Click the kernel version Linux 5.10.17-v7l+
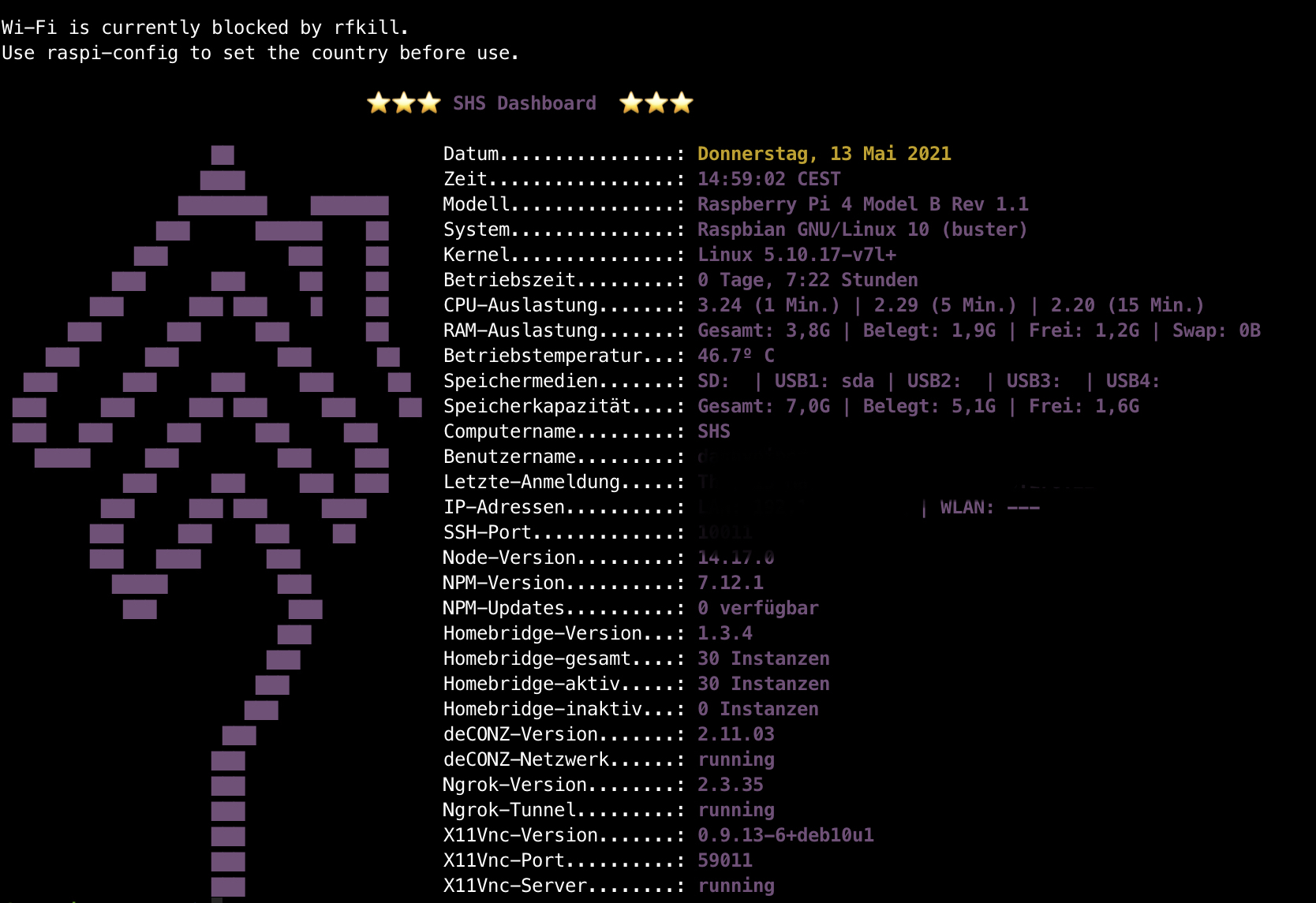The width and height of the screenshot is (1316, 903). [x=796, y=255]
